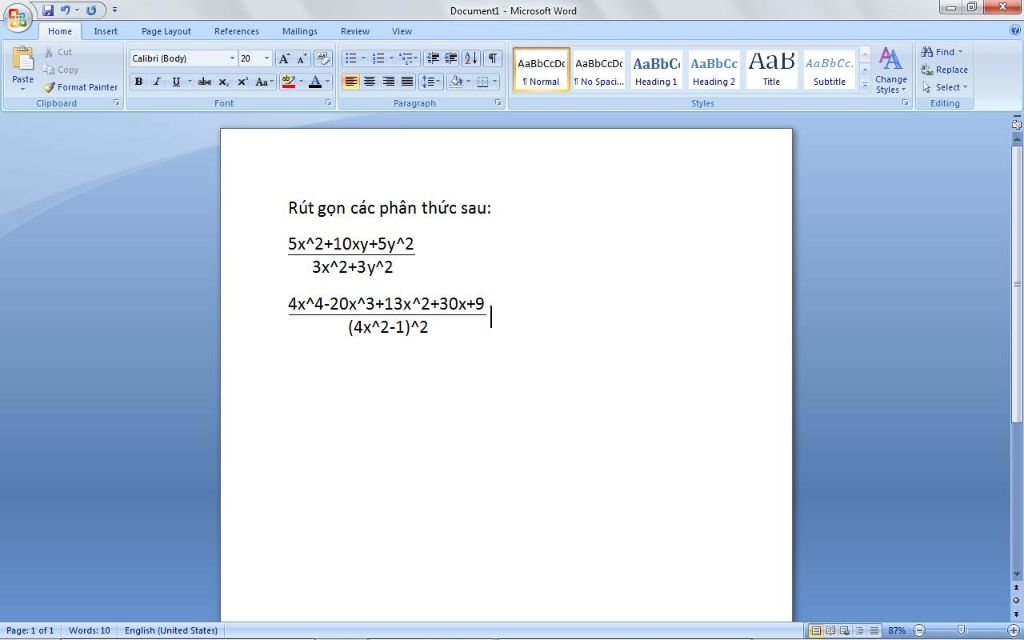Apply the Heading 2 style
The height and width of the screenshot is (640, 1024).
714,69
